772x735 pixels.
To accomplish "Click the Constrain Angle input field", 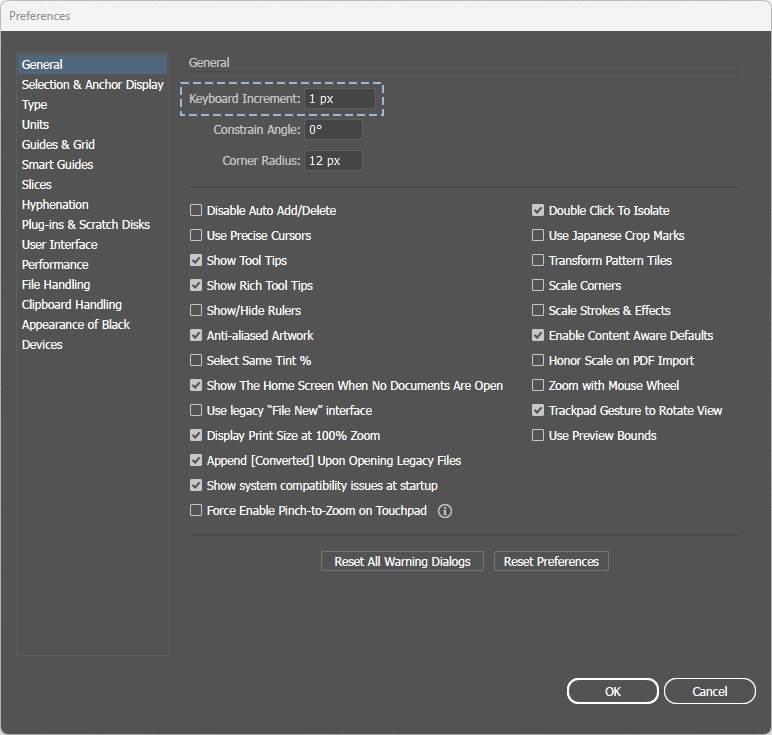I will [x=333, y=130].
